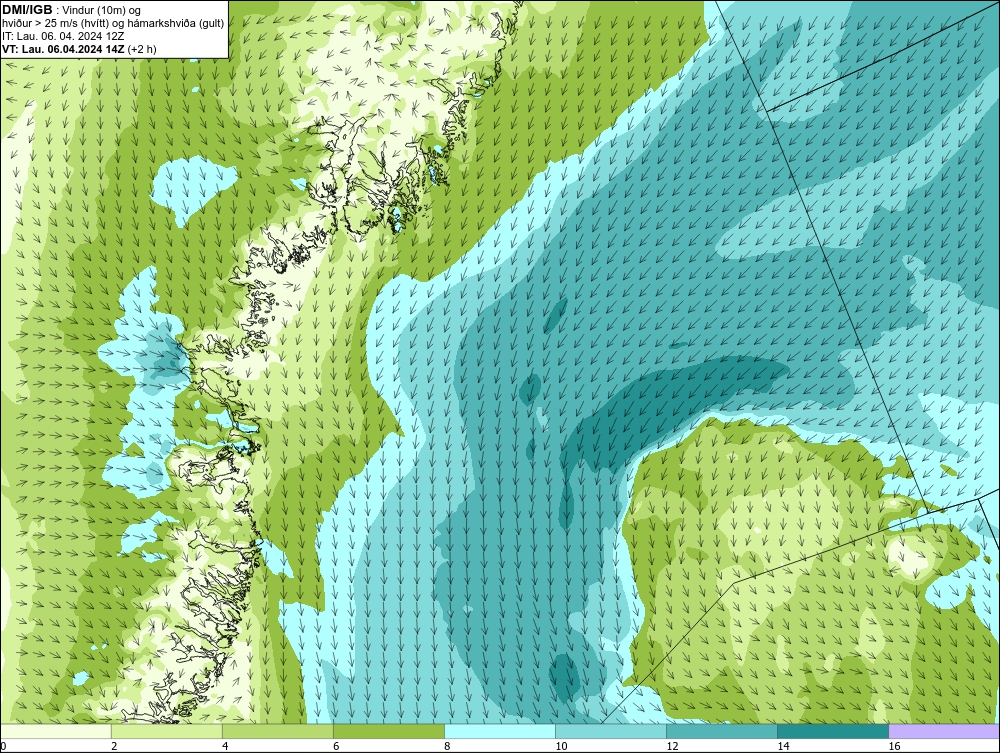
Task: Click the 14–16 dark teal legend swatch
Action: click(x=832, y=731)
